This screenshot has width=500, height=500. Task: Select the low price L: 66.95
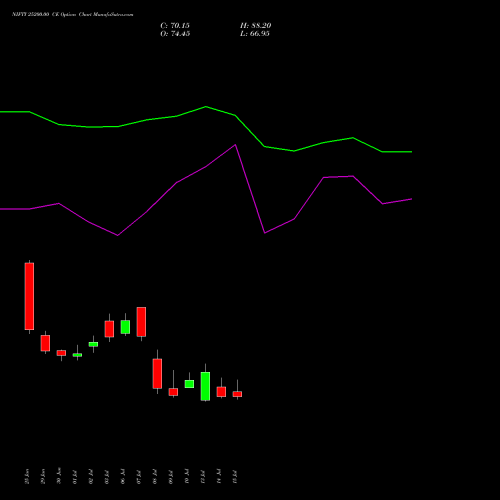[255, 34]
